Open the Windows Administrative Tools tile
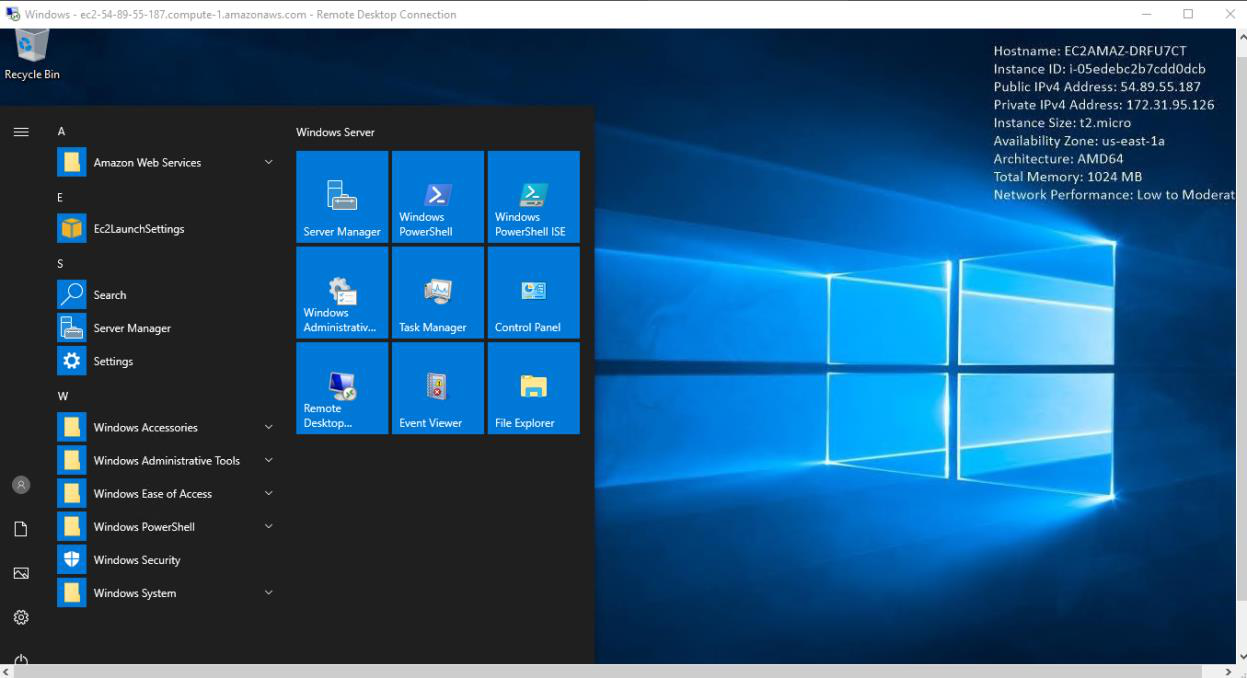Screen dimensions: 1247x678 (x=342, y=293)
